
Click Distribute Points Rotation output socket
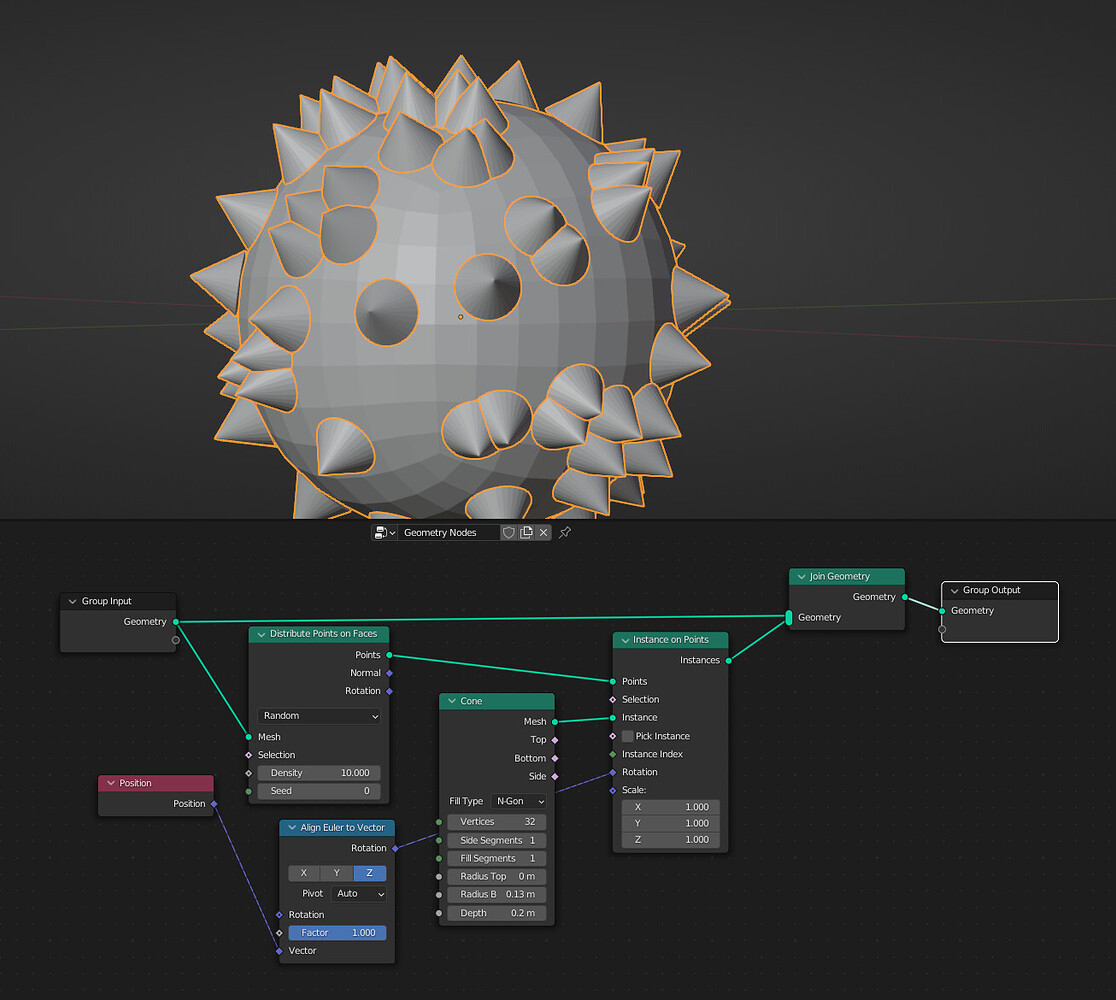[389, 691]
